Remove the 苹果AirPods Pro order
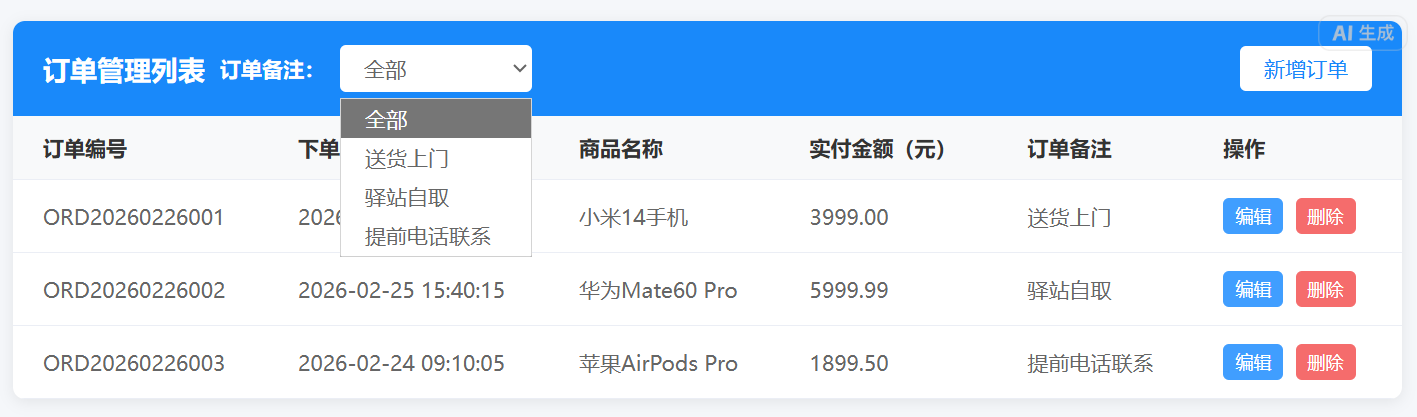The height and width of the screenshot is (417, 1417). pyautogui.click(x=1325, y=362)
